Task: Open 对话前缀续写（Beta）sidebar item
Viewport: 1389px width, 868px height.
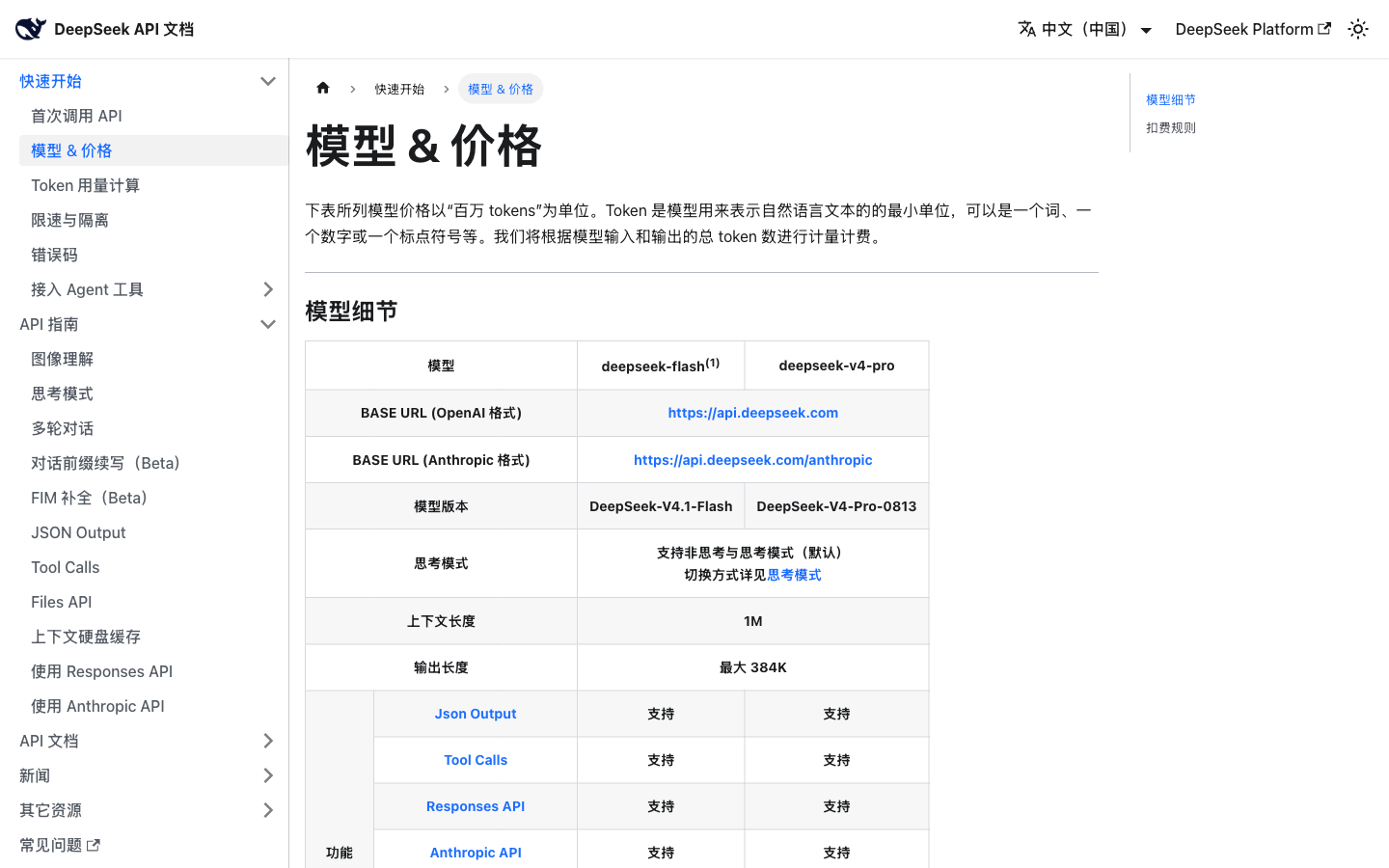Action: 153,463
